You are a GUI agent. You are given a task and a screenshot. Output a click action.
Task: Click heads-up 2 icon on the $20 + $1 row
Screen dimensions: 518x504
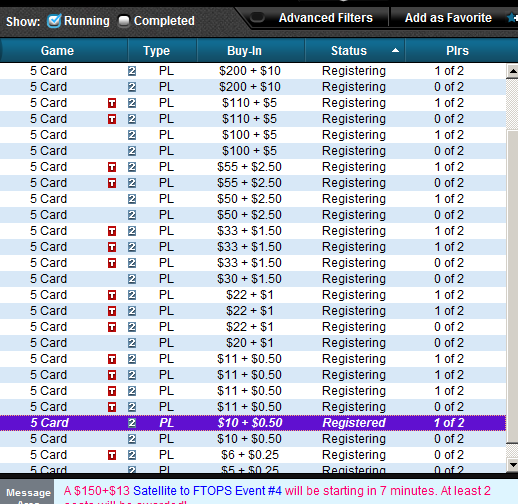point(132,343)
